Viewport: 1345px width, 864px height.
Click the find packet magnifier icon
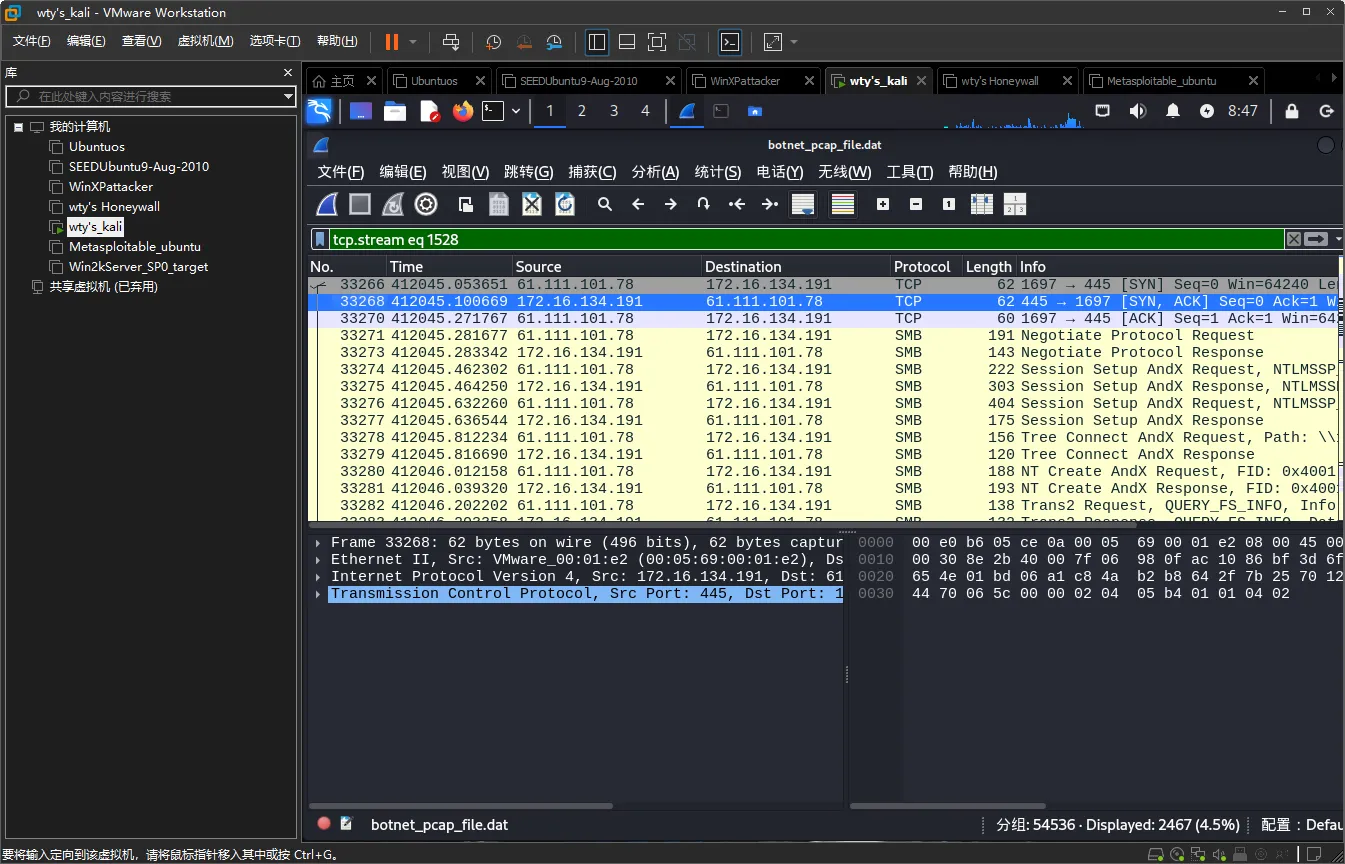(x=605, y=205)
